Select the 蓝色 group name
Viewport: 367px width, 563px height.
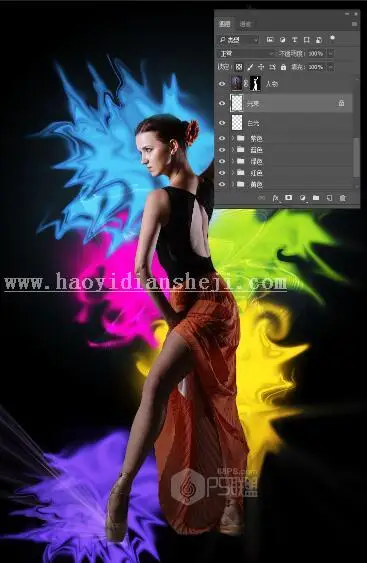click(x=256, y=150)
